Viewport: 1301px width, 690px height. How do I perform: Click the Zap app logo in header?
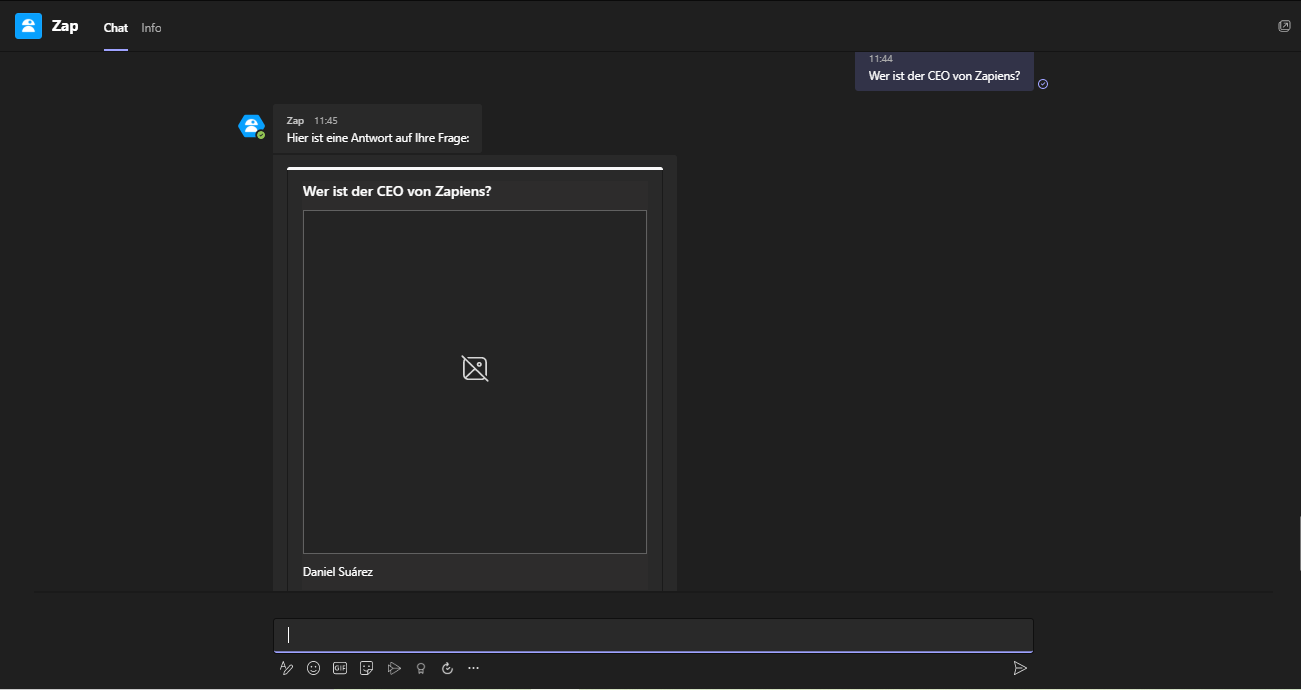28,26
